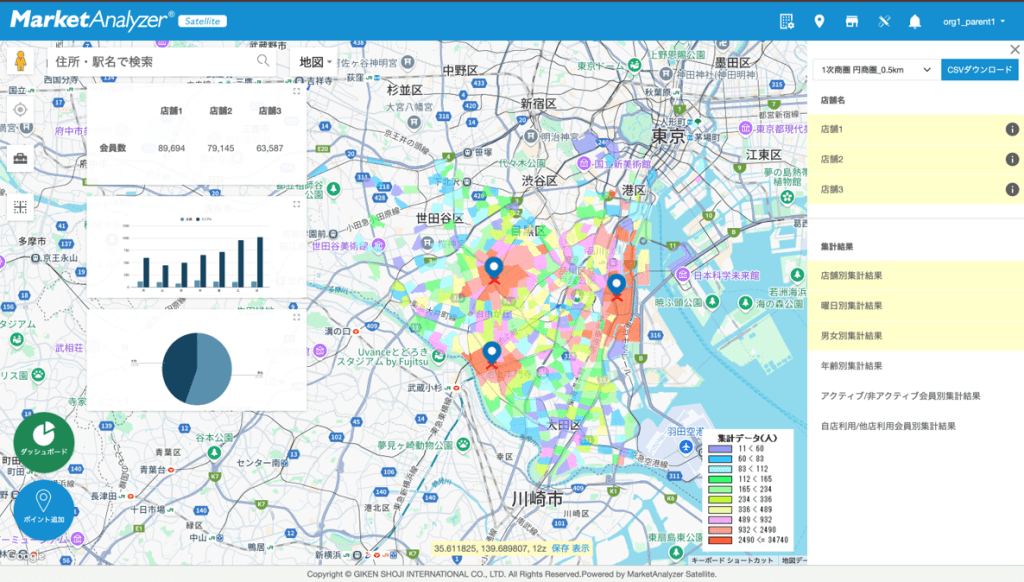Open notifications bell
The image size is (1024, 582).
pos(915,22)
